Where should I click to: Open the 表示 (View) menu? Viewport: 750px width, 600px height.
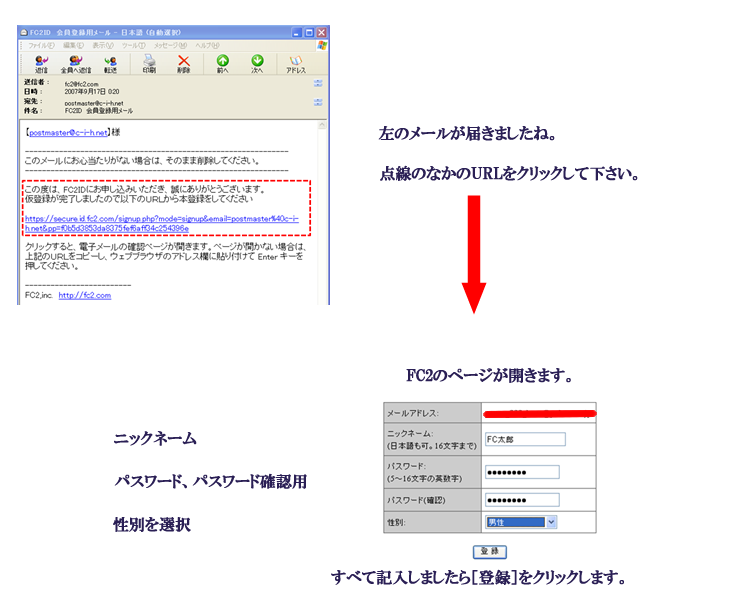coord(103,45)
